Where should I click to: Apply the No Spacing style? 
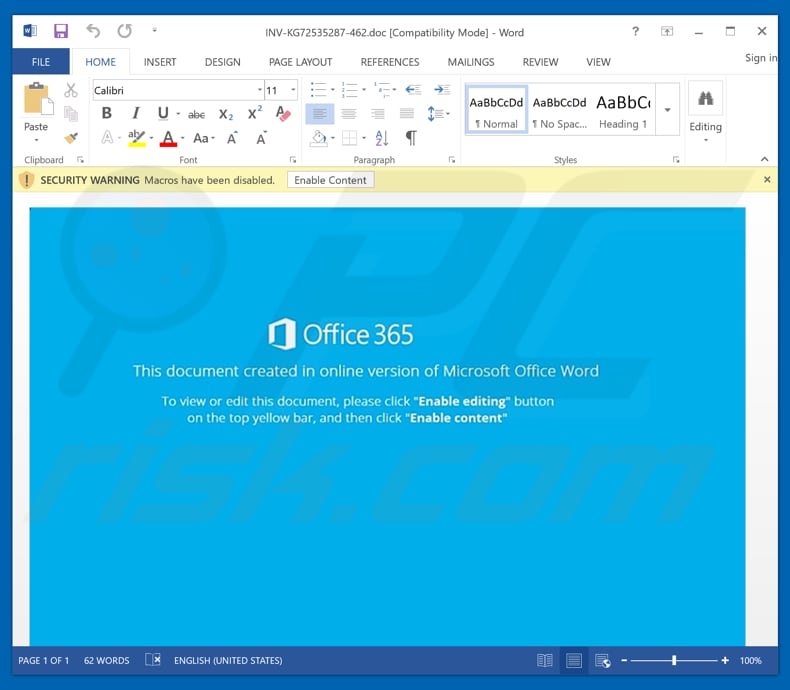tap(560, 109)
